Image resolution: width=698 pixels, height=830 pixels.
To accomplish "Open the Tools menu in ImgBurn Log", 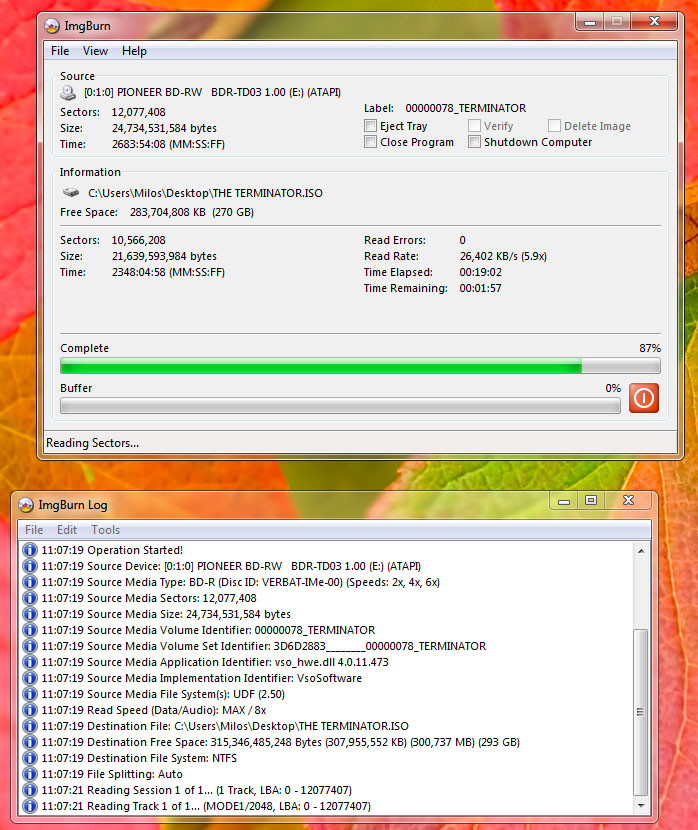I will (x=105, y=530).
